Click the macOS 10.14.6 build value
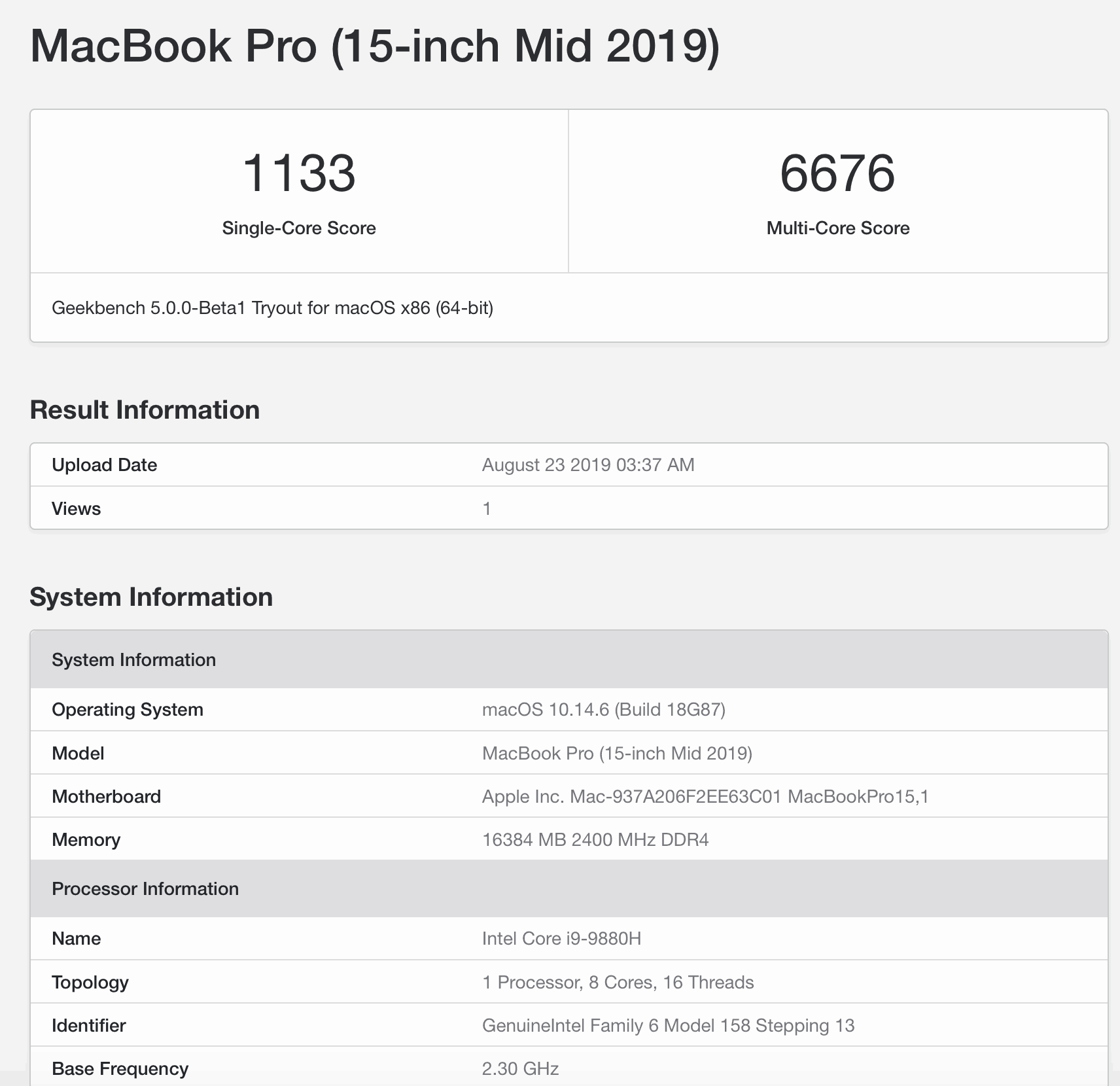Image resolution: width=1120 pixels, height=1086 pixels. coord(603,710)
